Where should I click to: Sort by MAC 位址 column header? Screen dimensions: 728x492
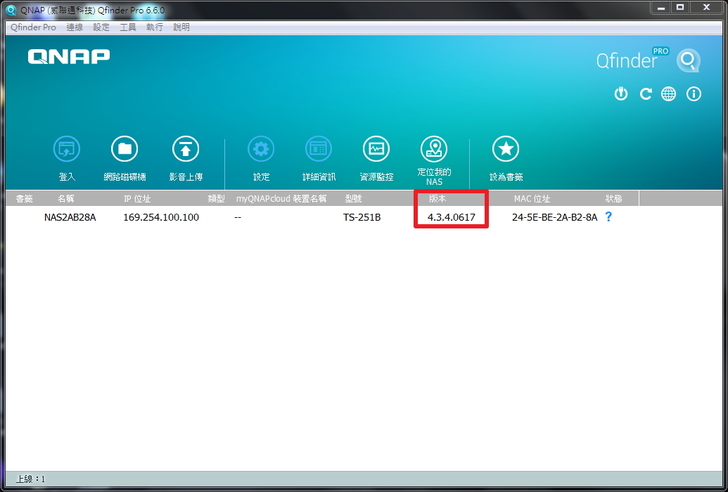point(532,199)
